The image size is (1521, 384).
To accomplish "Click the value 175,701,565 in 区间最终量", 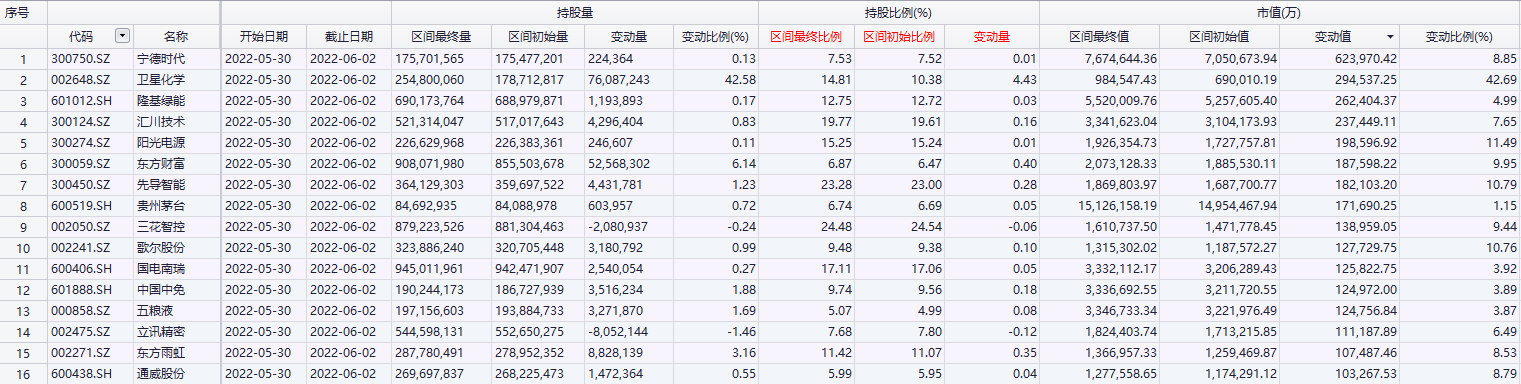I will (x=430, y=59).
